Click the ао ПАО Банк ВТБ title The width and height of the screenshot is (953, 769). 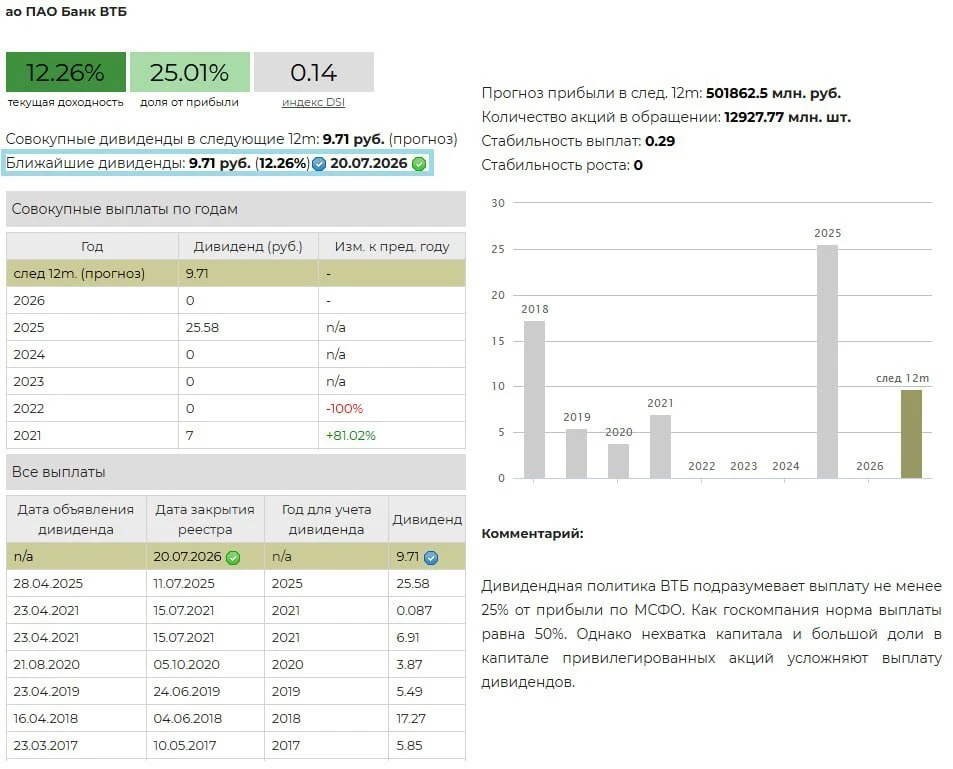tap(66, 12)
